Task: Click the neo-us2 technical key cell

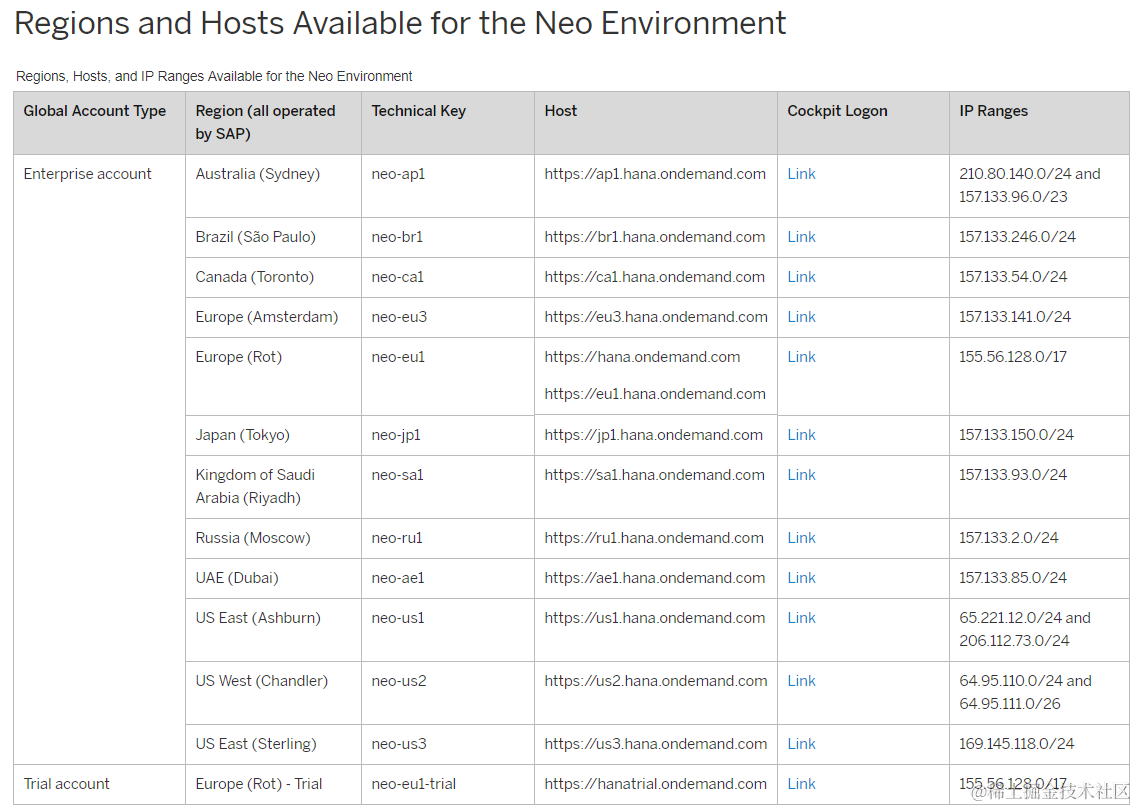Action: (x=399, y=681)
